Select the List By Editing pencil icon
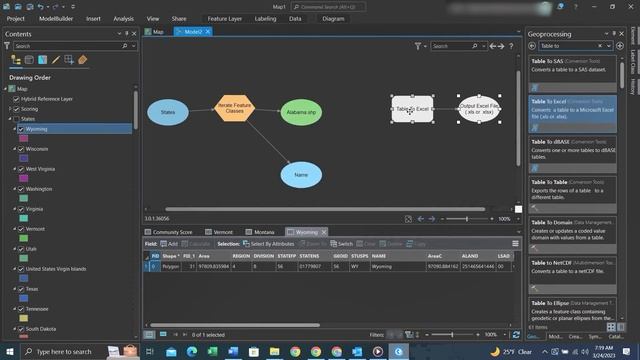Screen dimensions: 640x360 tap(56, 60)
